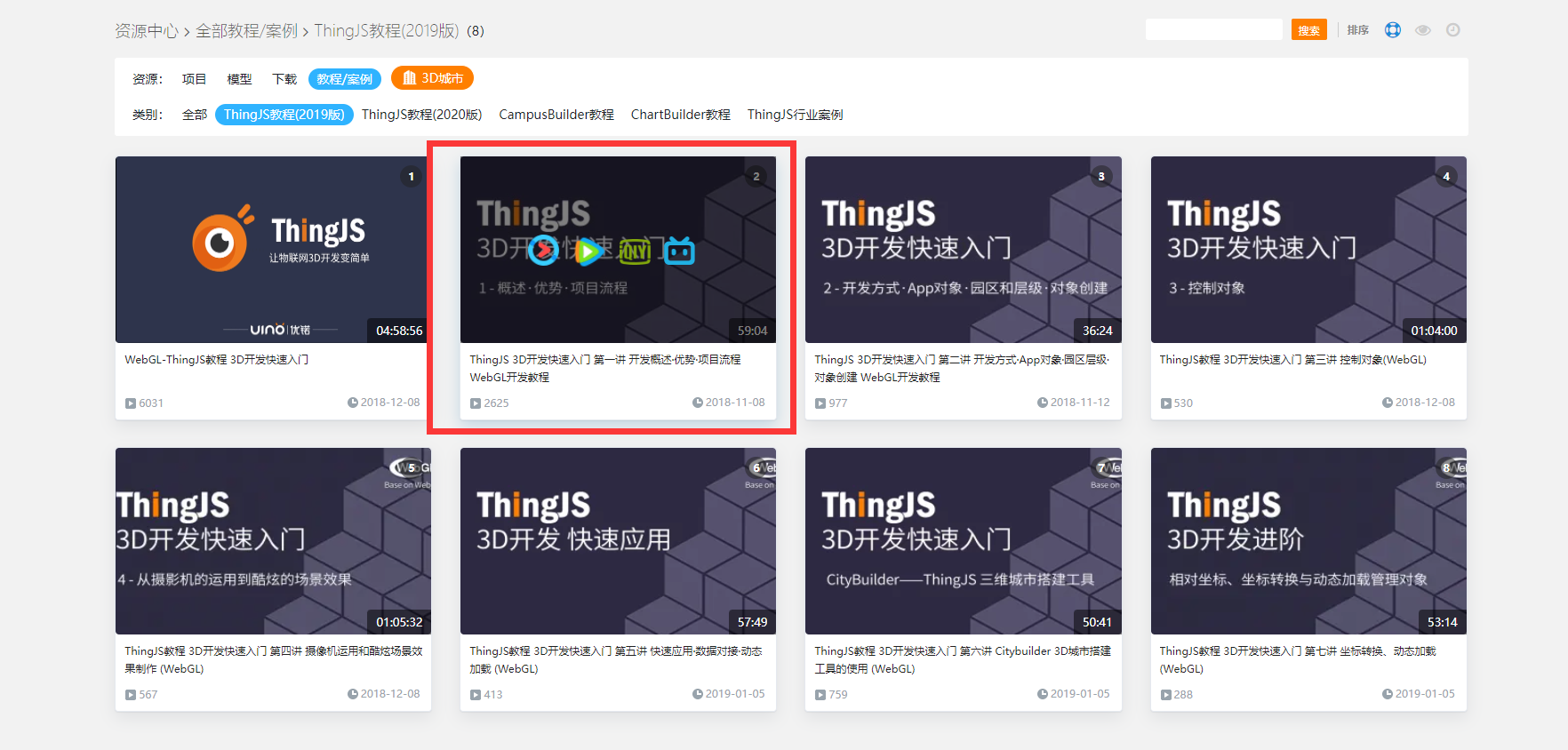Click the view count 567
This screenshot has height=750, width=1568.
pyautogui.click(x=148, y=695)
